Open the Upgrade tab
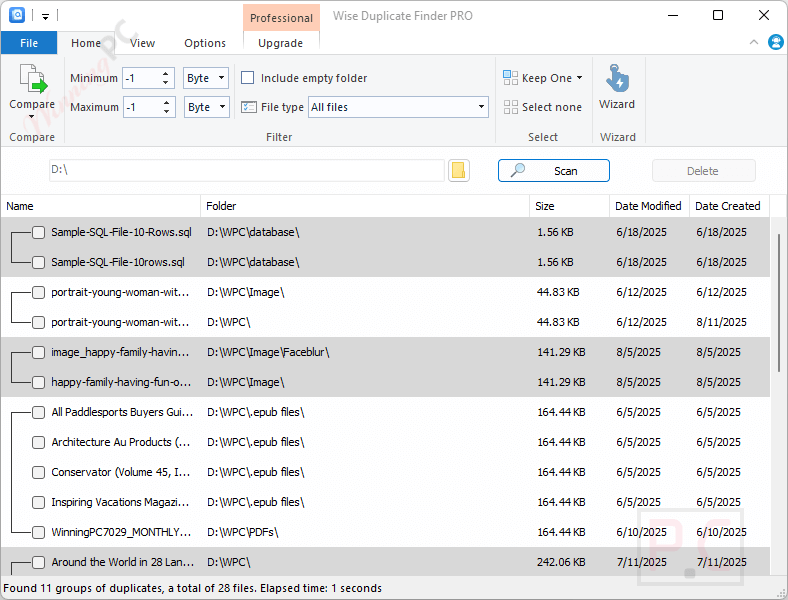Viewport: 788px width, 600px height. point(280,43)
